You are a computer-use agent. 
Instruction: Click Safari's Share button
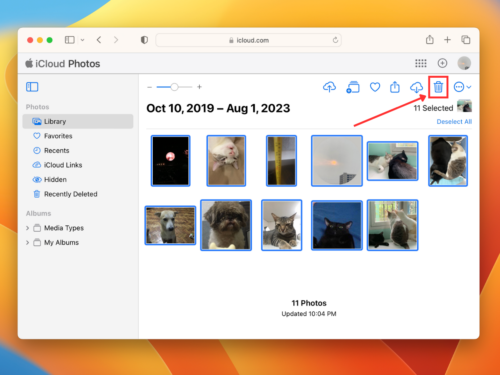430,40
